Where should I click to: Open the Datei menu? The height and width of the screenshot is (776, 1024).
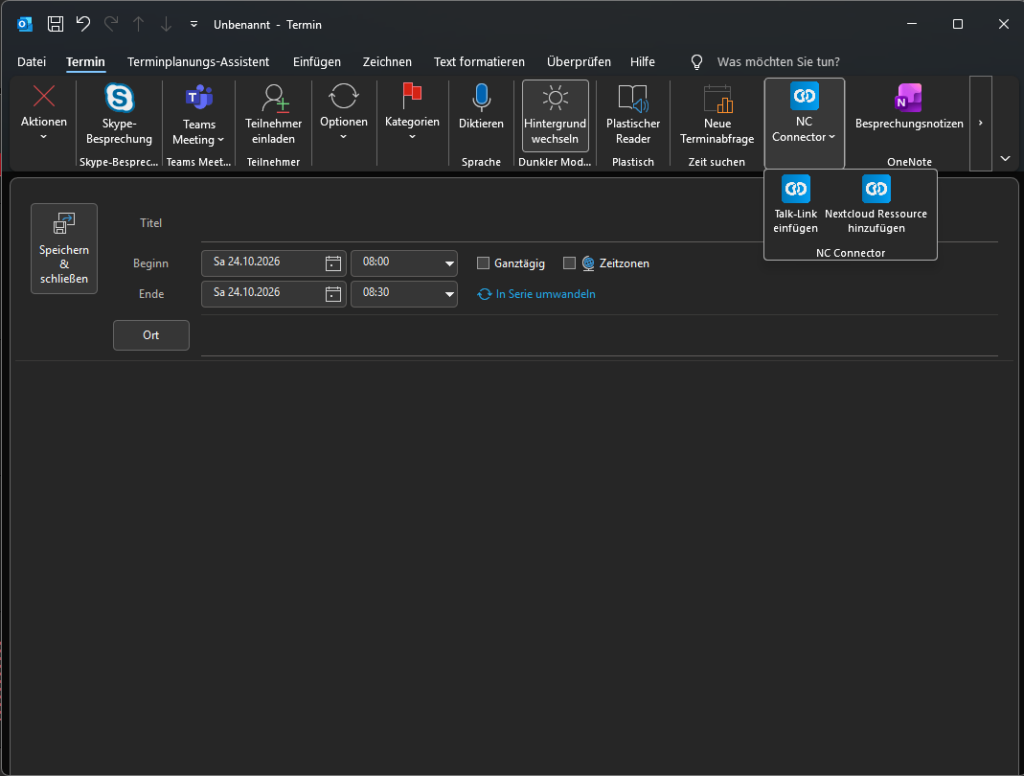point(31,62)
